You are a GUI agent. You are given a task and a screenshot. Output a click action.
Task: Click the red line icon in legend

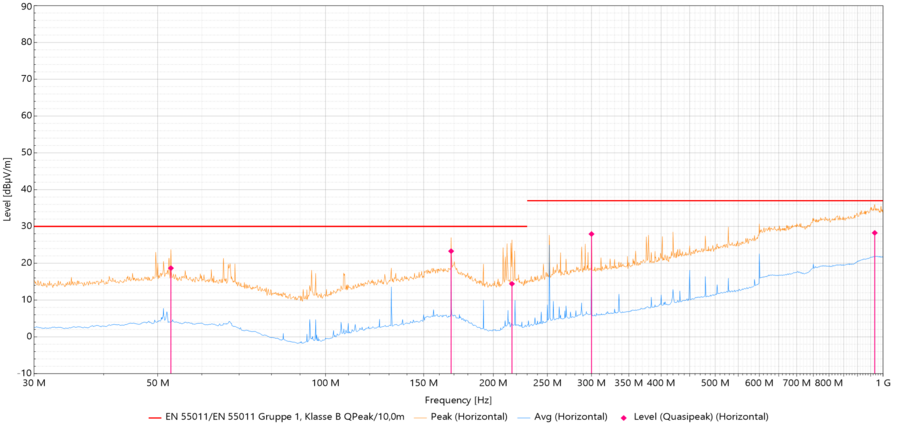[154, 416]
